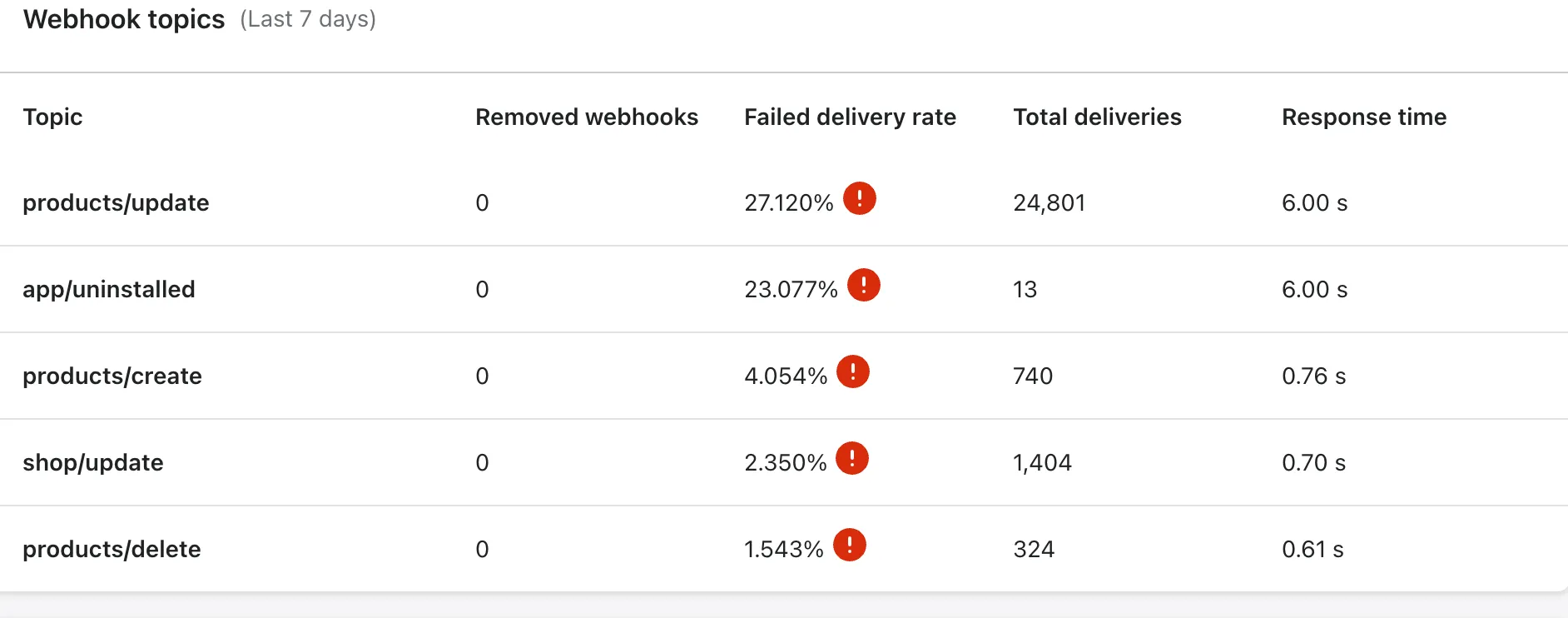
Task: Sort by Removed webhooks column header
Action: point(587,117)
